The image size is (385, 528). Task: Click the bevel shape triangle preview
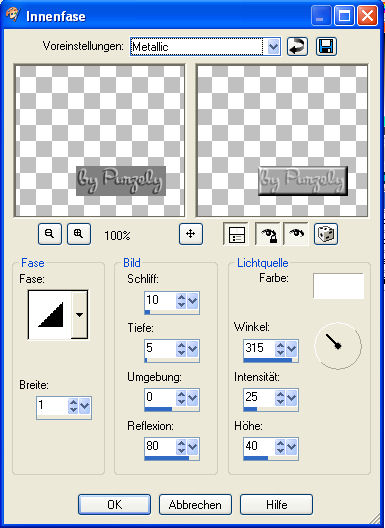(50, 315)
